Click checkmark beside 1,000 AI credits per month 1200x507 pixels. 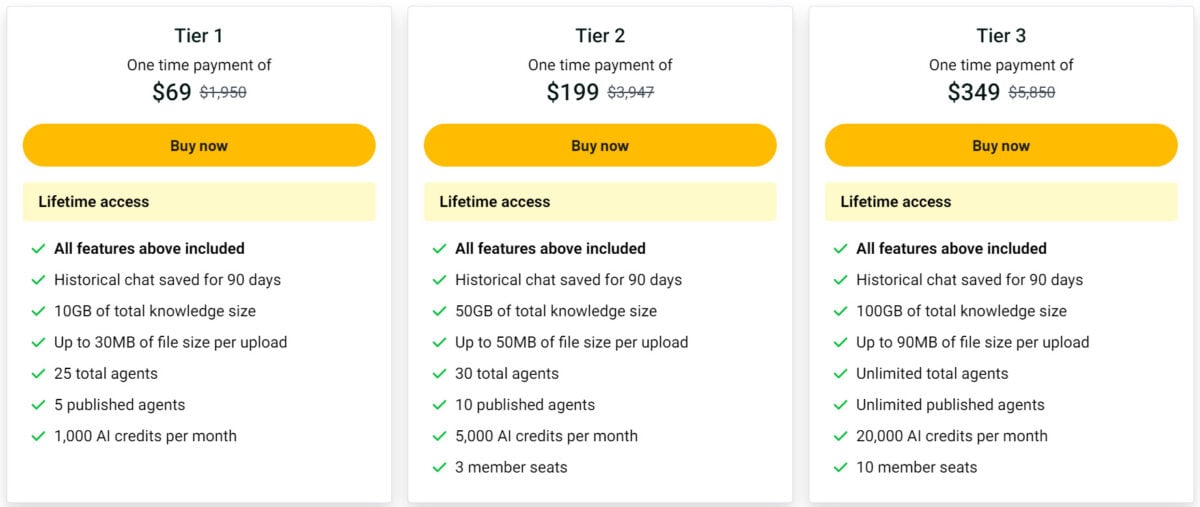(38, 436)
